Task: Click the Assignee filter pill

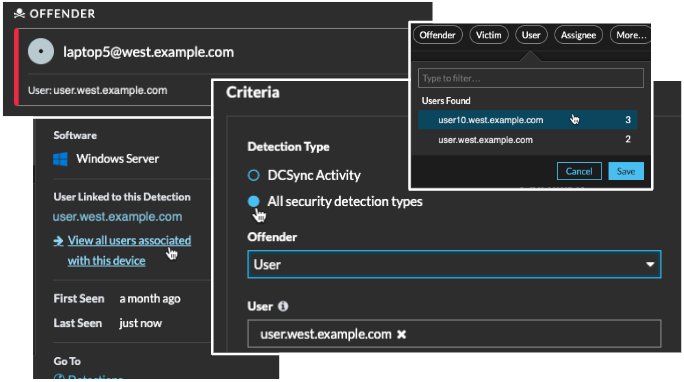Action: pos(578,35)
